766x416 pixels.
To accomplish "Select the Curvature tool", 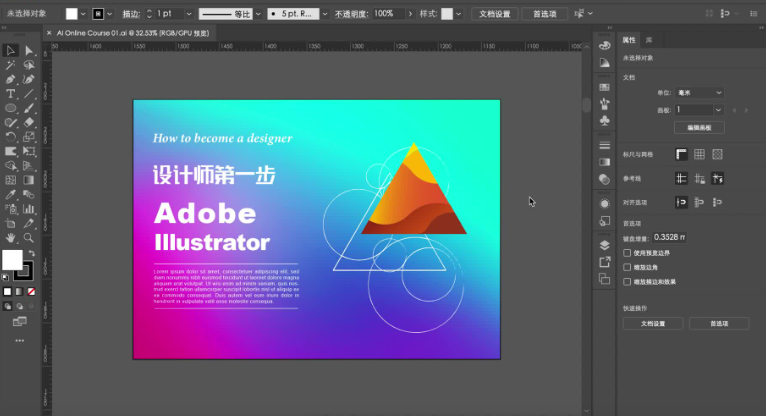I will click(x=29, y=79).
